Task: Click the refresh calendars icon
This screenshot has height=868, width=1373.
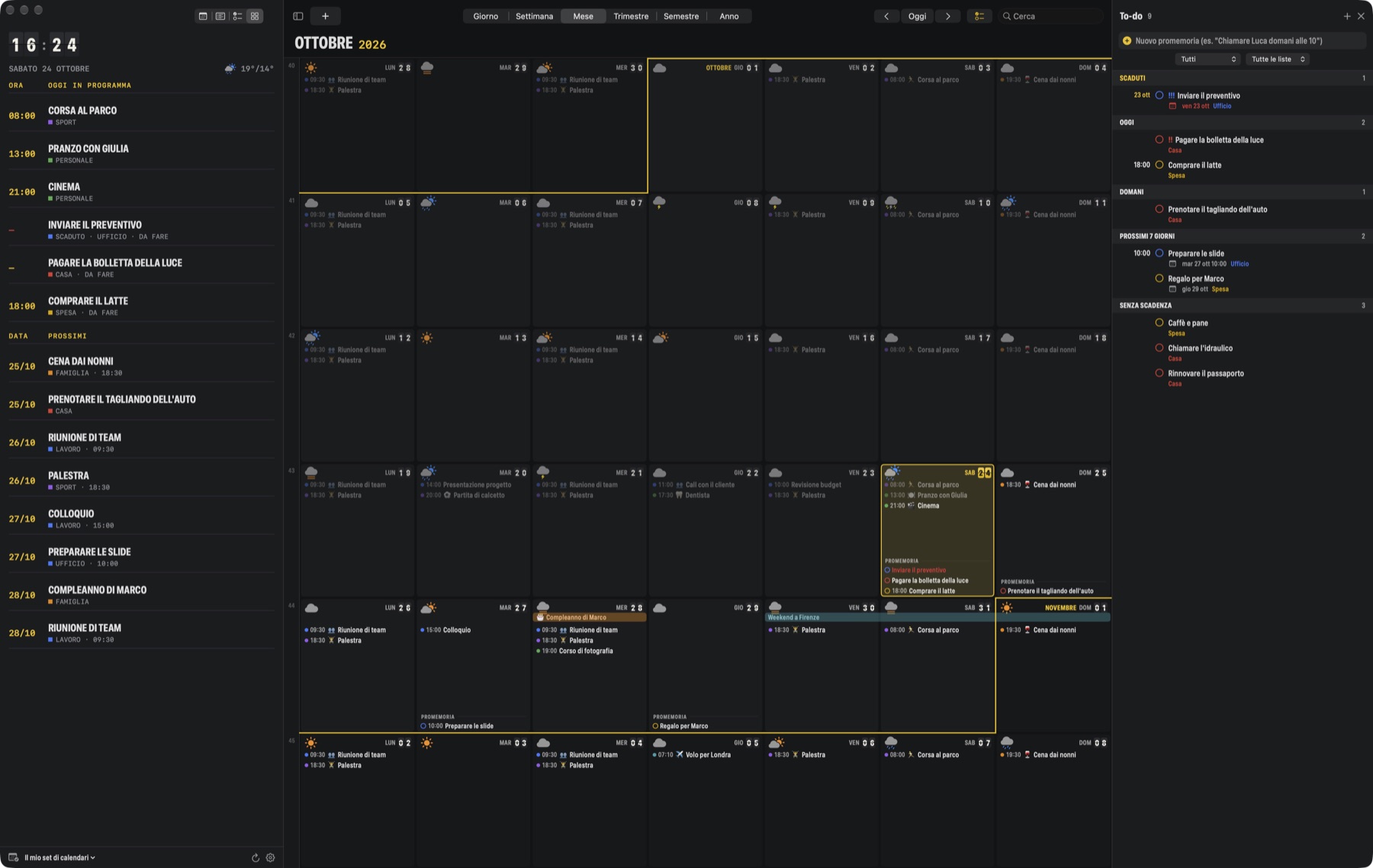Action: point(256,857)
